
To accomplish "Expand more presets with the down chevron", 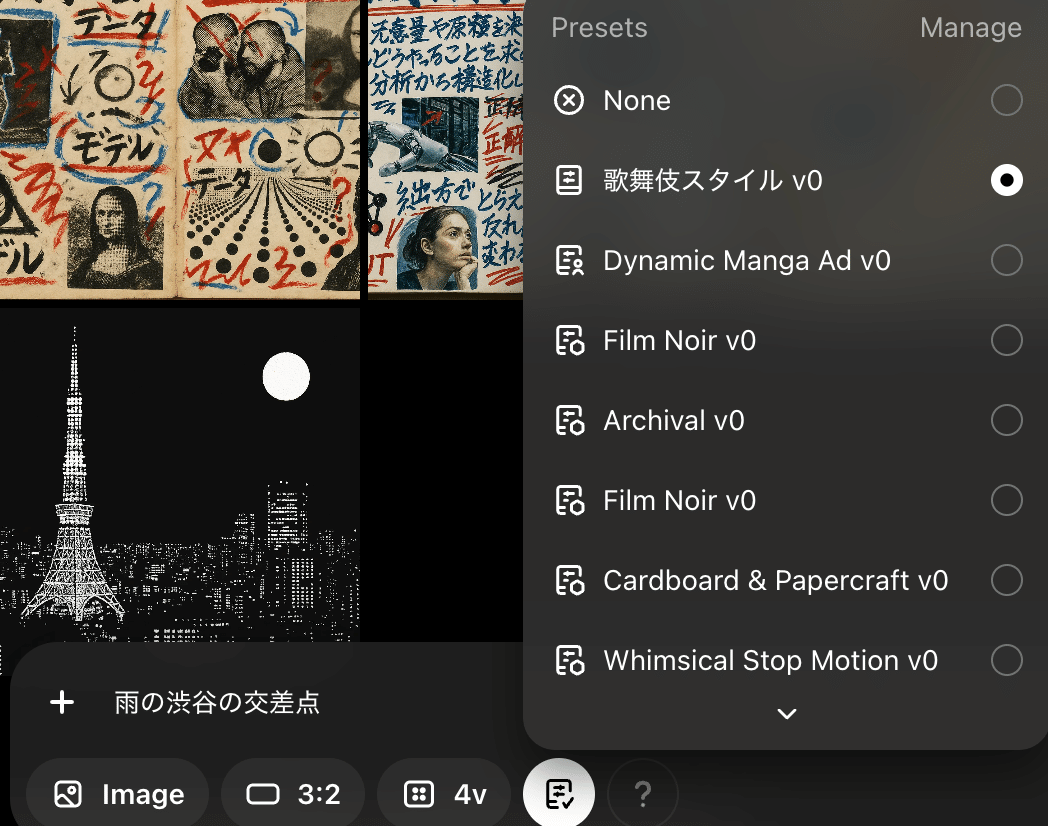I will [x=787, y=714].
